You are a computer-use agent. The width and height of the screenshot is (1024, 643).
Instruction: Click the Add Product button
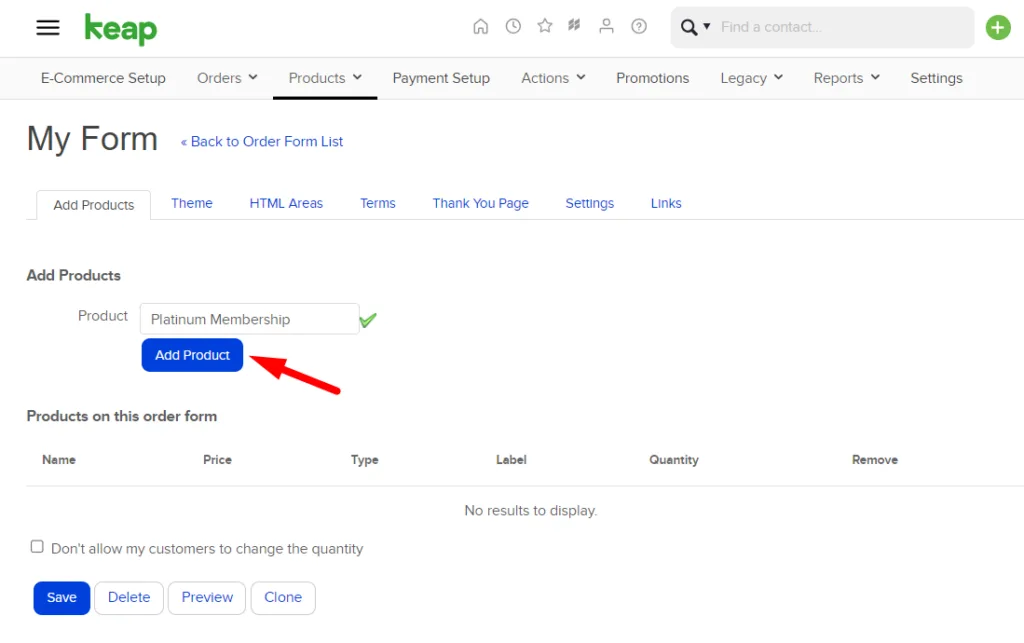tap(192, 355)
